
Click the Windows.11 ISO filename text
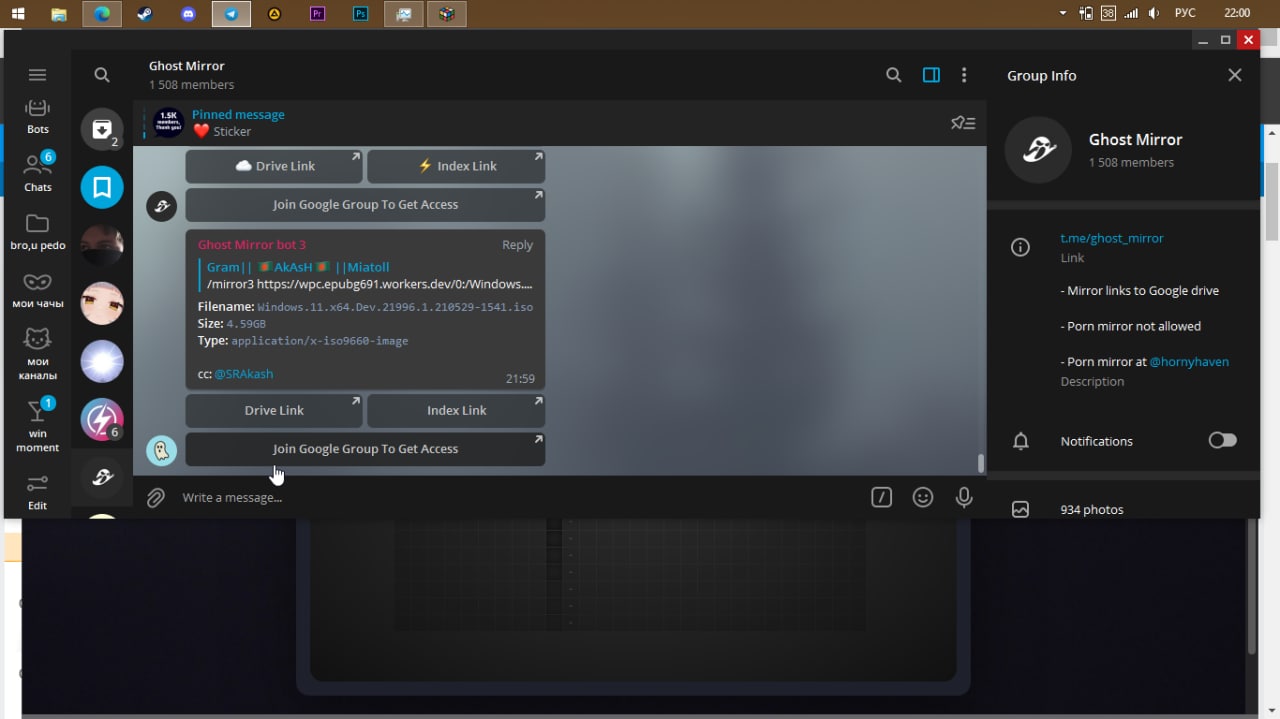(x=395, y=307)
